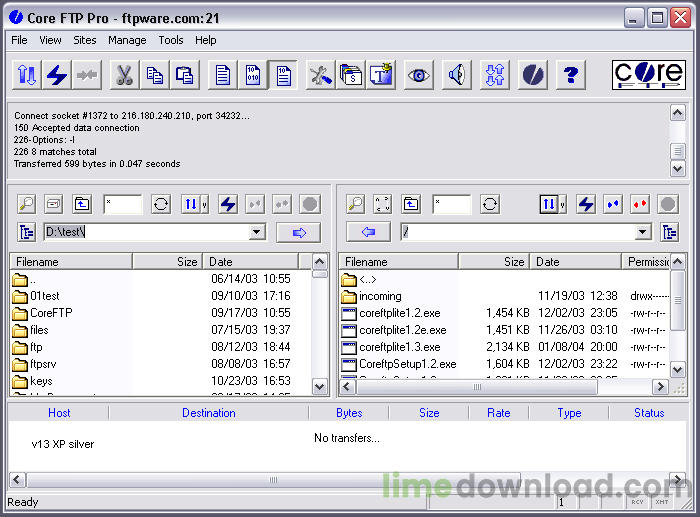
Task: Expand the local path D:\test\ dropdown
Action: pos(257,233)
